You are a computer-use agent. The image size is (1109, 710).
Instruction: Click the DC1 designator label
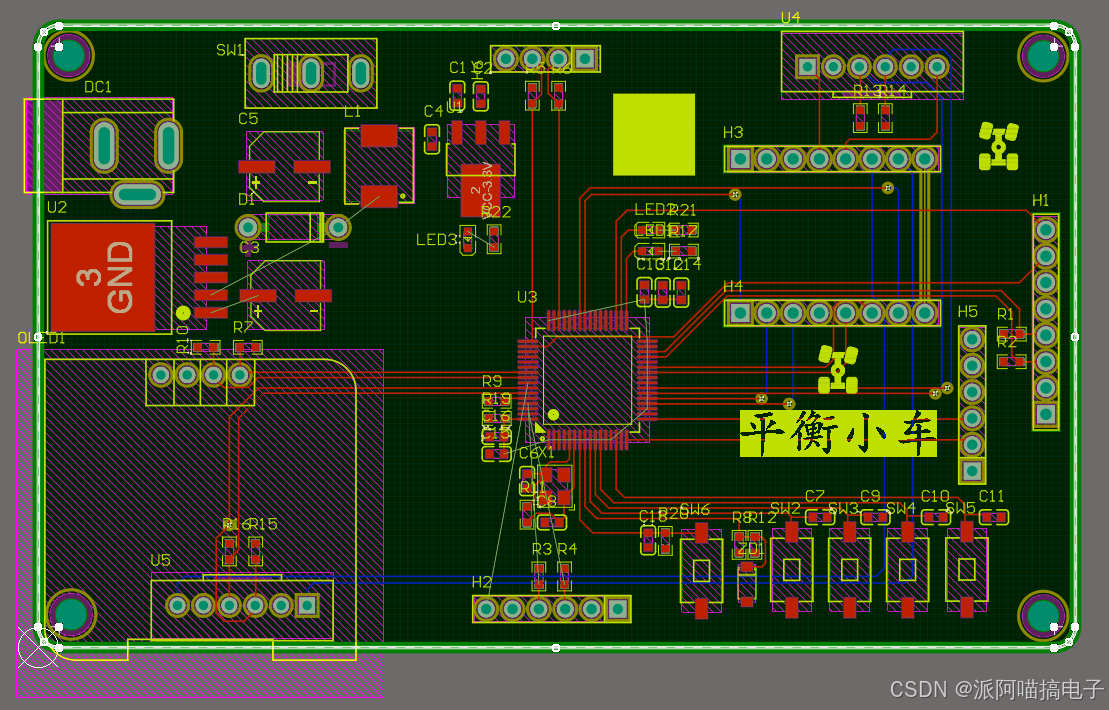tap(98, 87)
